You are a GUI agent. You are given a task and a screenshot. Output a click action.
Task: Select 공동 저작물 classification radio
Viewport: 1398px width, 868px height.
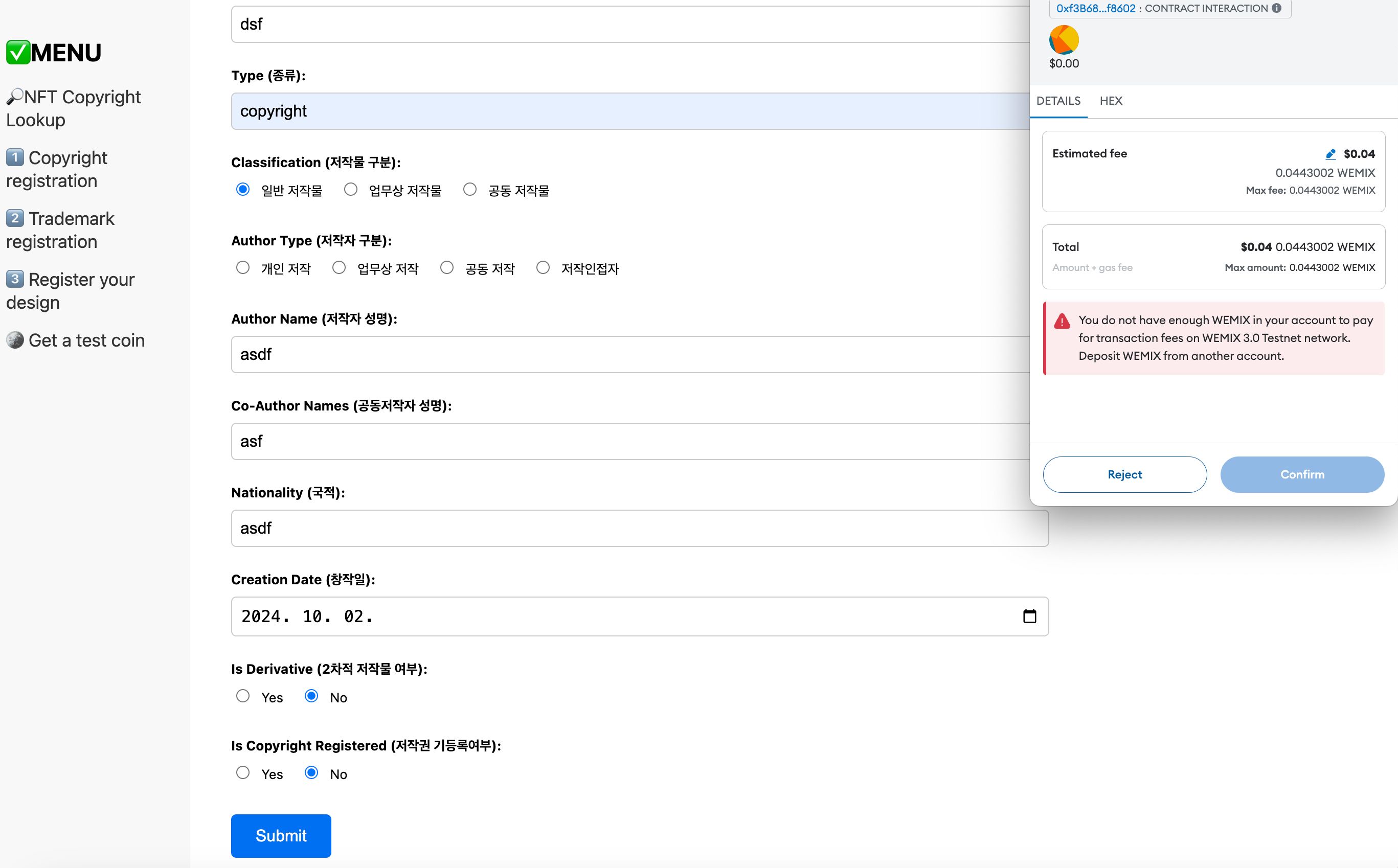click(469, 190)
